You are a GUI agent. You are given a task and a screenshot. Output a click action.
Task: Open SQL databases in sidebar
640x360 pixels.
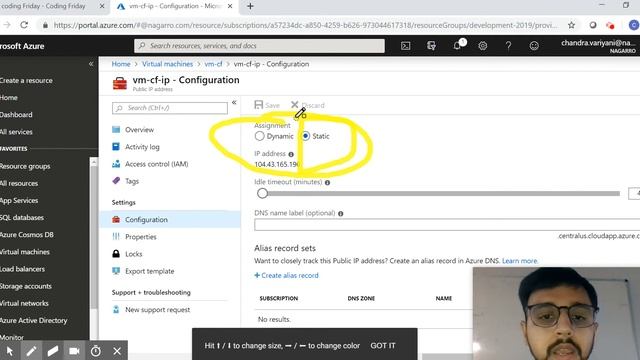(22, 218)
